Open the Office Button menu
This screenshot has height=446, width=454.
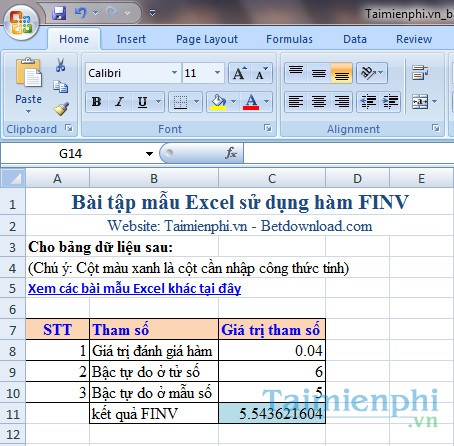point(21,22)
